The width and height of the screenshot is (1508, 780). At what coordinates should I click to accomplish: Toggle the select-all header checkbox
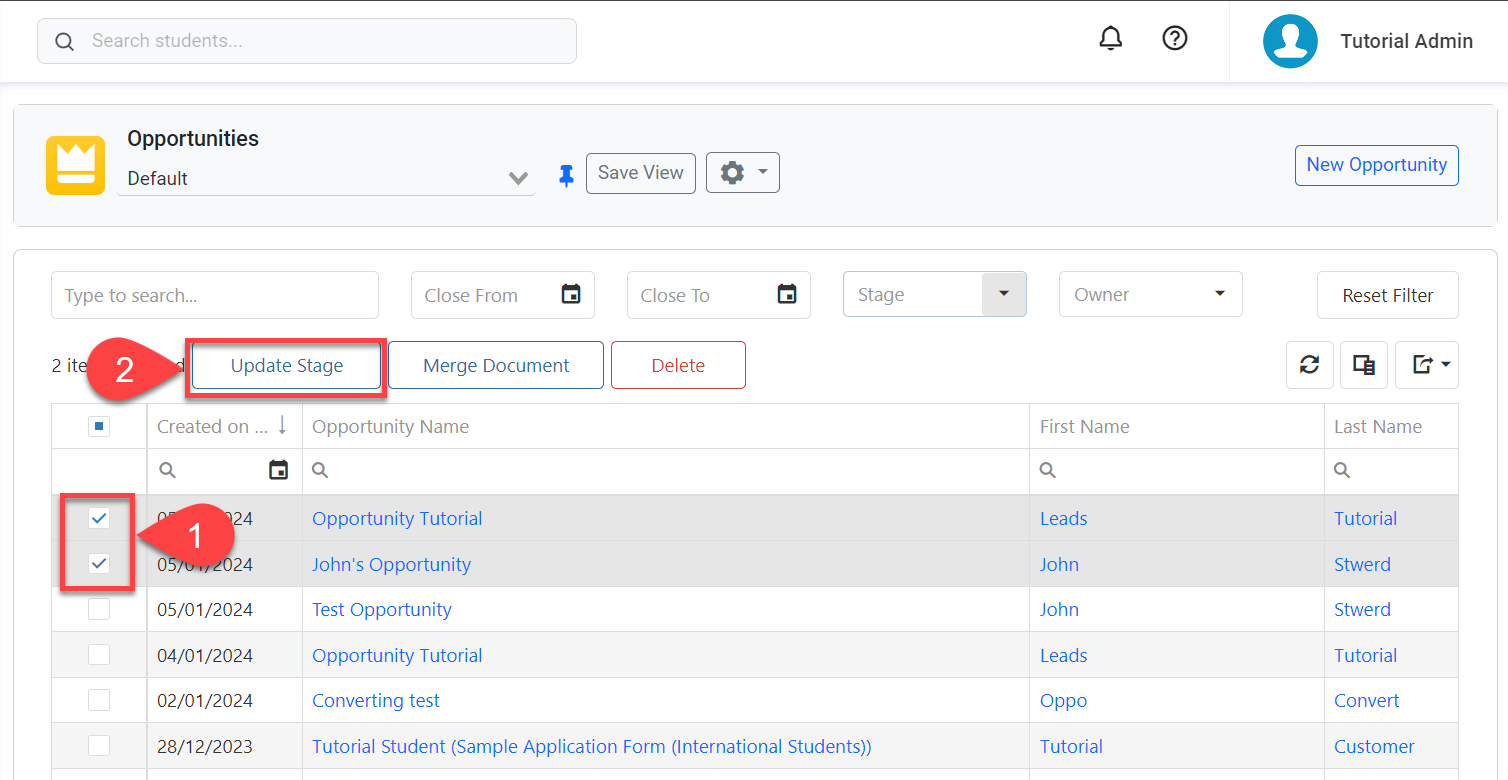(99, 427)
